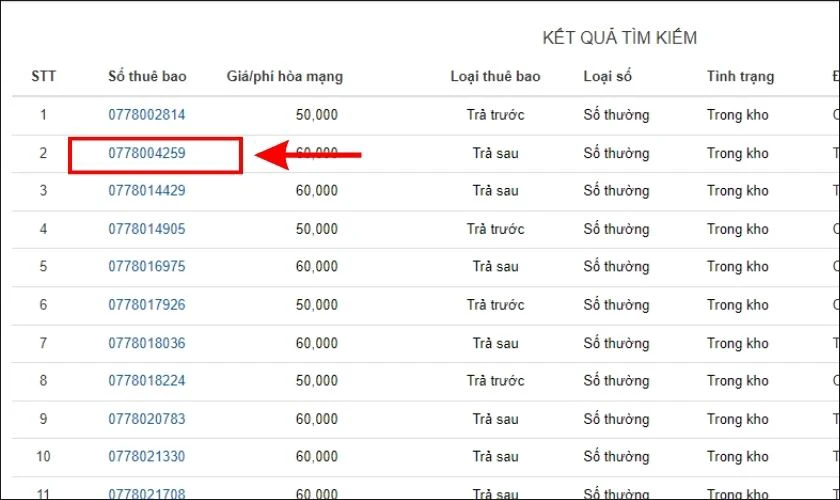The height and width of the screenshot is (500, 840).
Task: Click the 60,000 fee in row 0778020783
Action: (x=317, y=419)
